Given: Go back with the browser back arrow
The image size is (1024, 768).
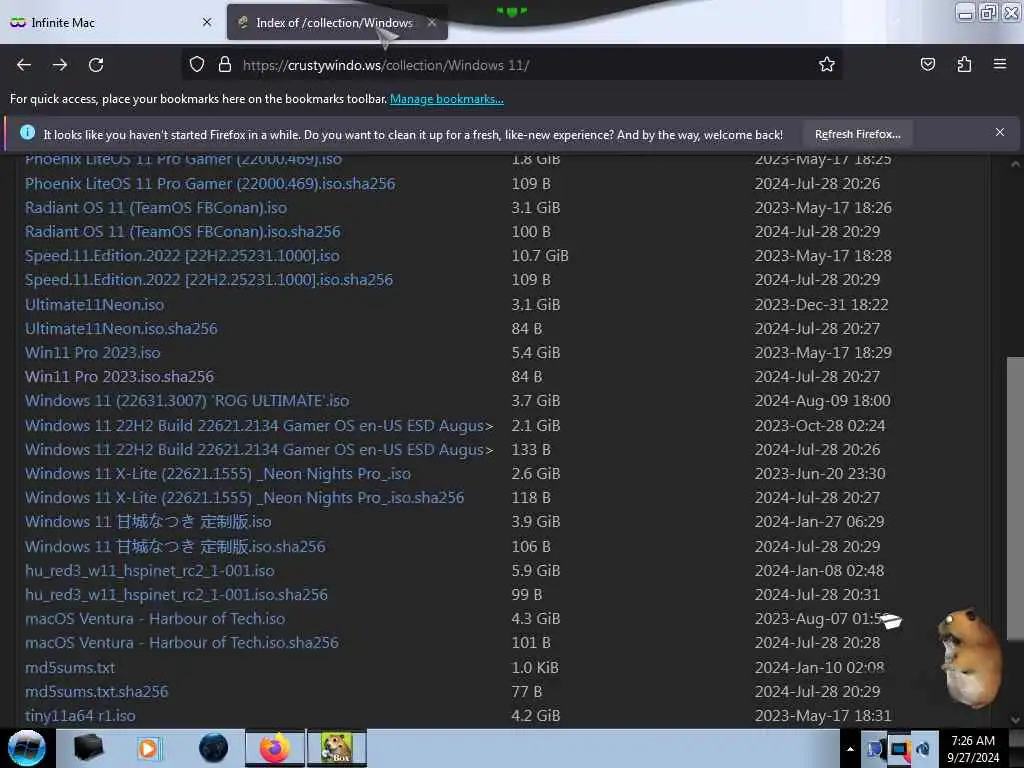Looking at the screenshot, I should coord(24,65).
